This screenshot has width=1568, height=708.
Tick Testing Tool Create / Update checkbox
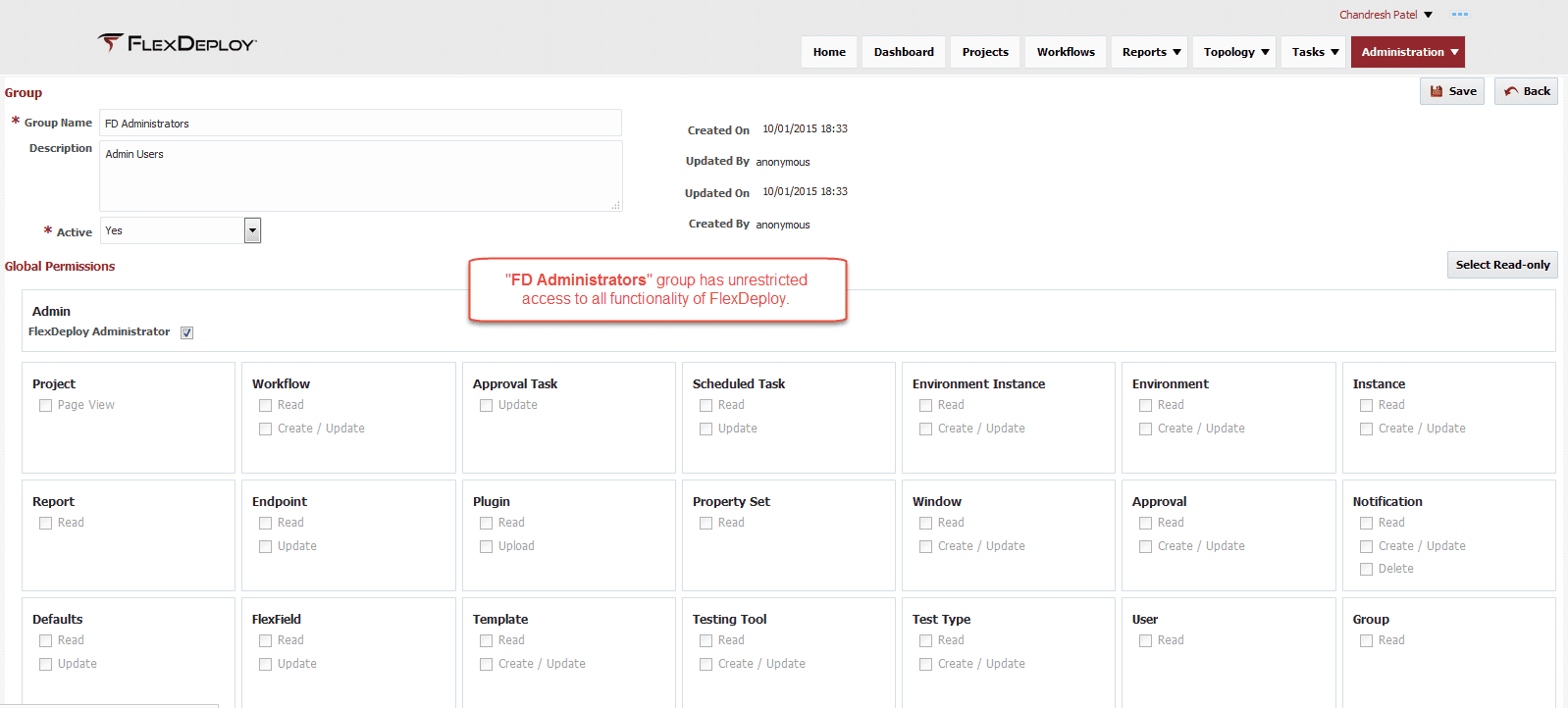[706, 664]
